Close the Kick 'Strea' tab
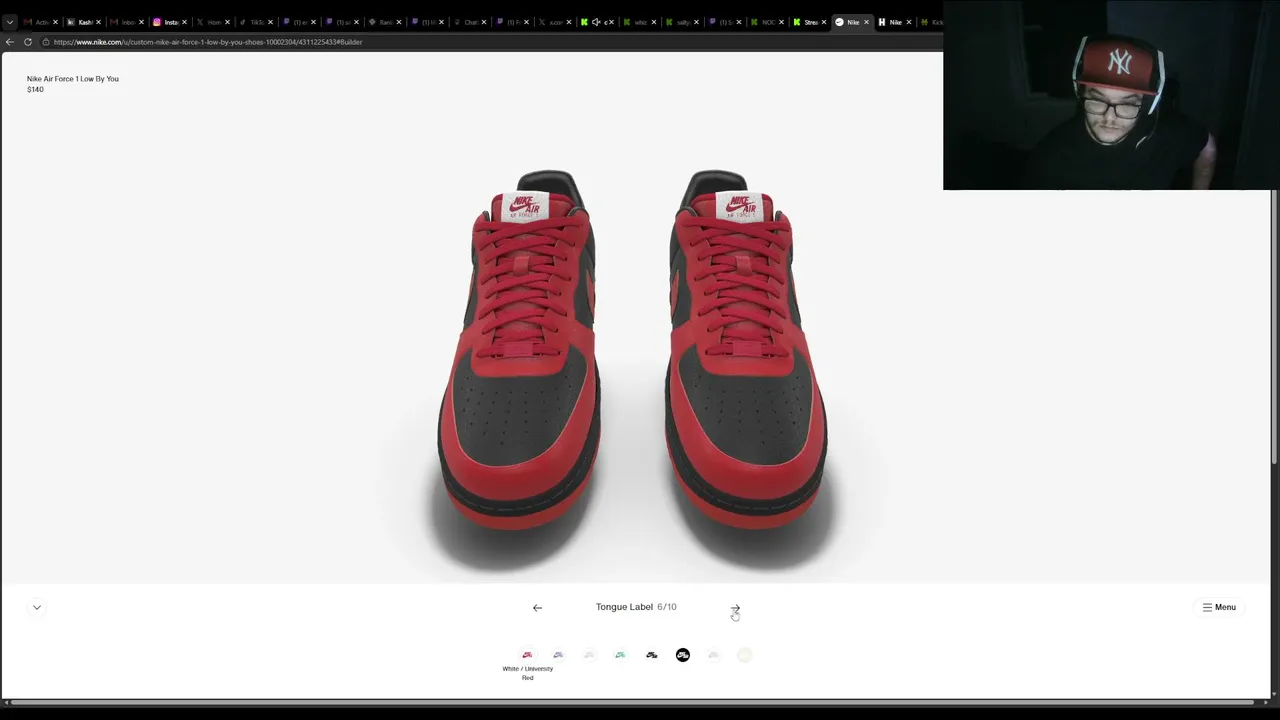 [824, 22]
